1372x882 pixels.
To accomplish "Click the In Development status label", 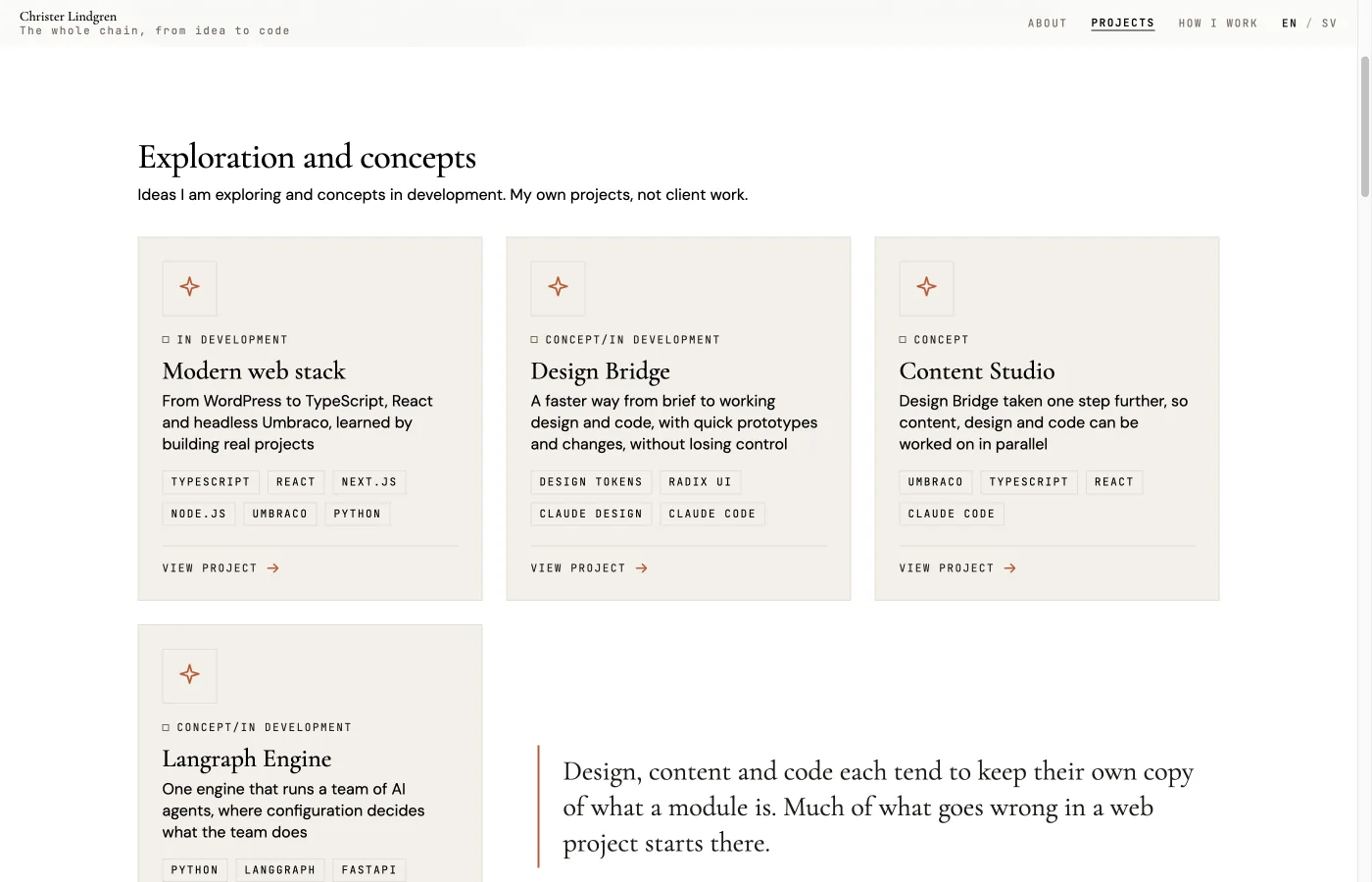I will pos(225,340).
